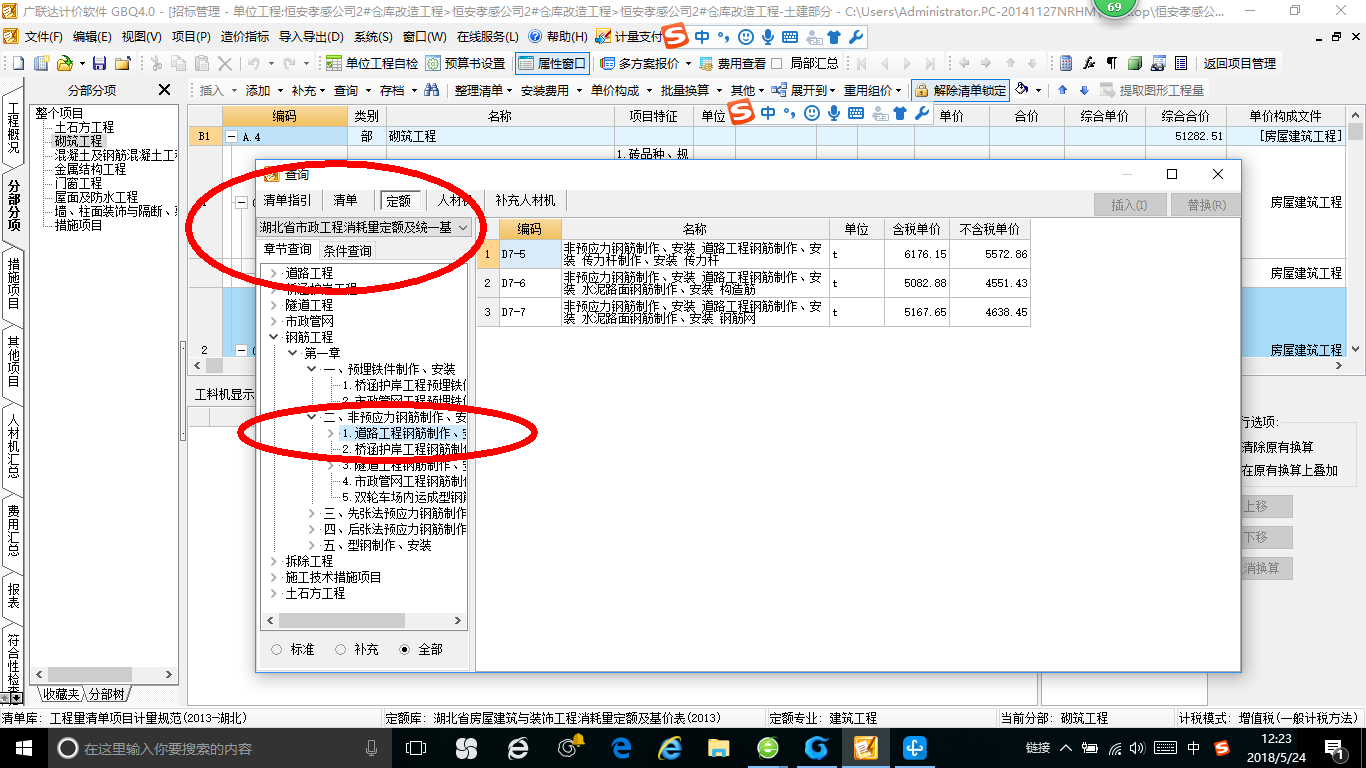Screen dimensions: 1366x768
Task: Switch to the 清单指引 tab
Action: click(x=287, y=200)
